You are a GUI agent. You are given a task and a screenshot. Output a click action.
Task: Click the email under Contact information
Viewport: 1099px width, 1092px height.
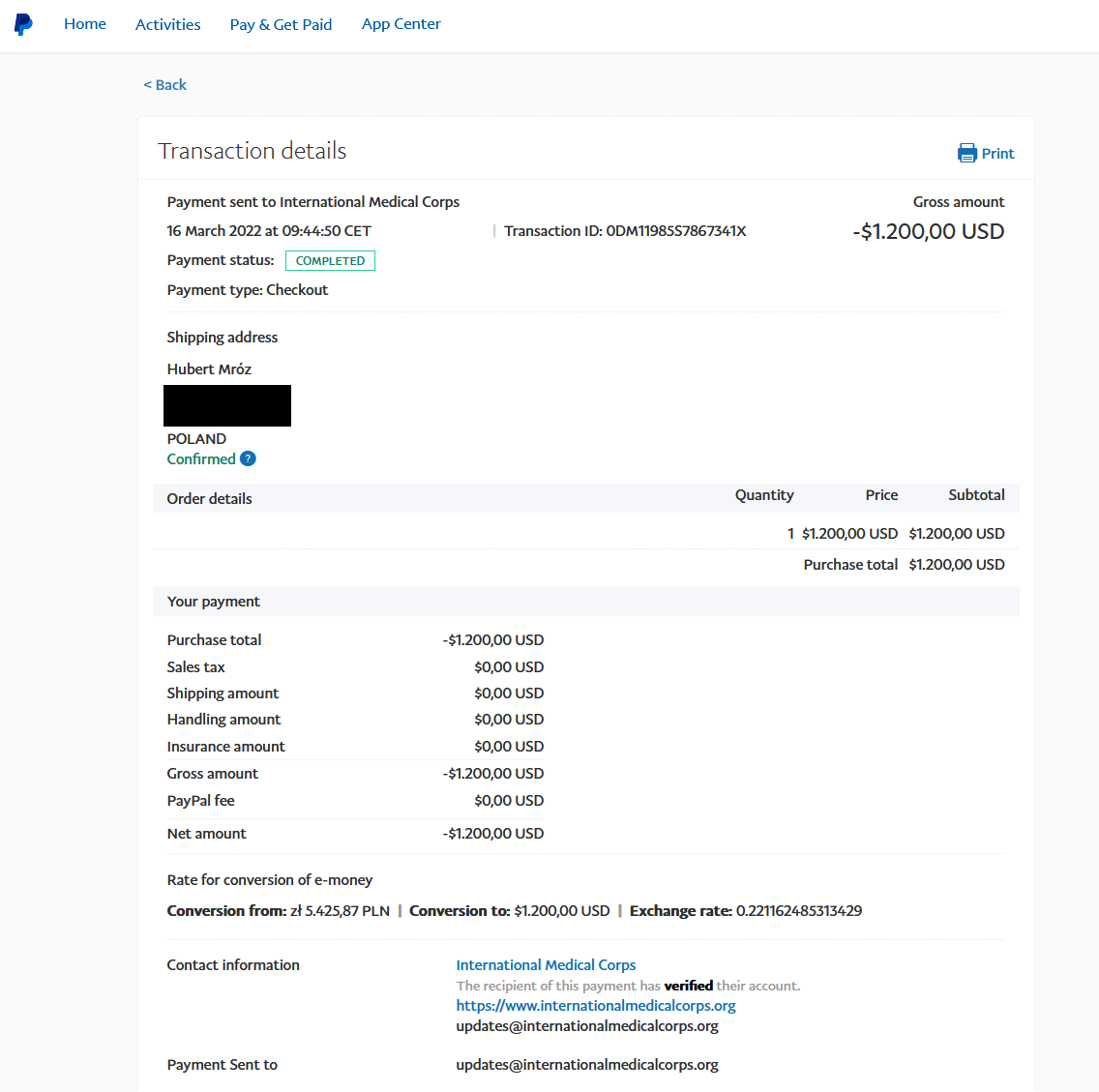(x=587, y=1026)
